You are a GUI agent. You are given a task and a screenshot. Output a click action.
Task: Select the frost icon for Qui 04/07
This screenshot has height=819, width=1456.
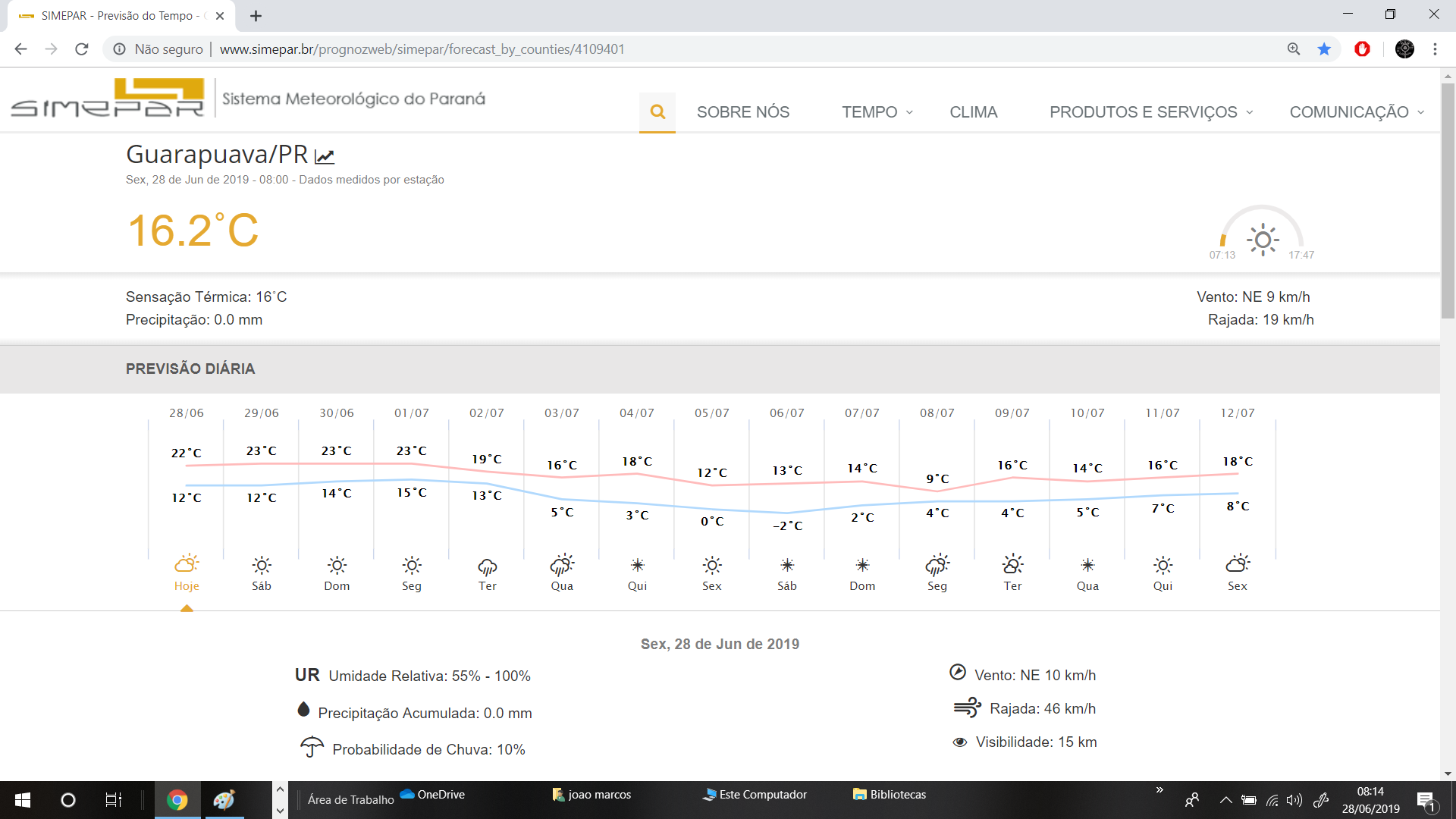[637, 565]
